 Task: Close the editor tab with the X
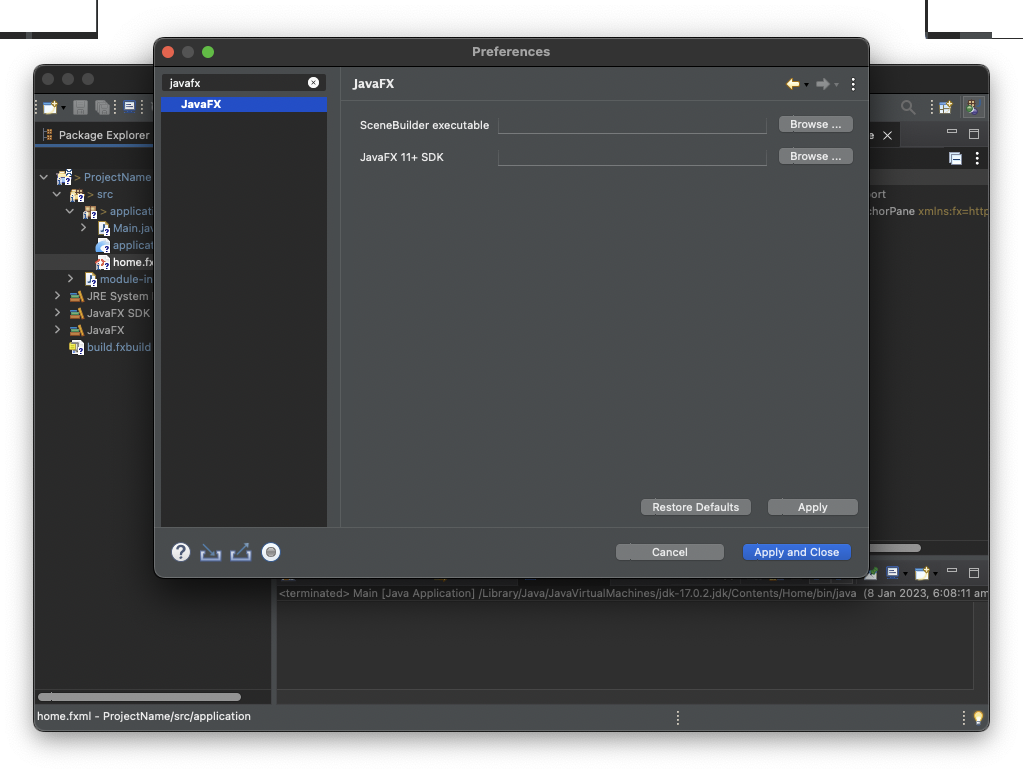pyautogui.click(x=887, y=135)
